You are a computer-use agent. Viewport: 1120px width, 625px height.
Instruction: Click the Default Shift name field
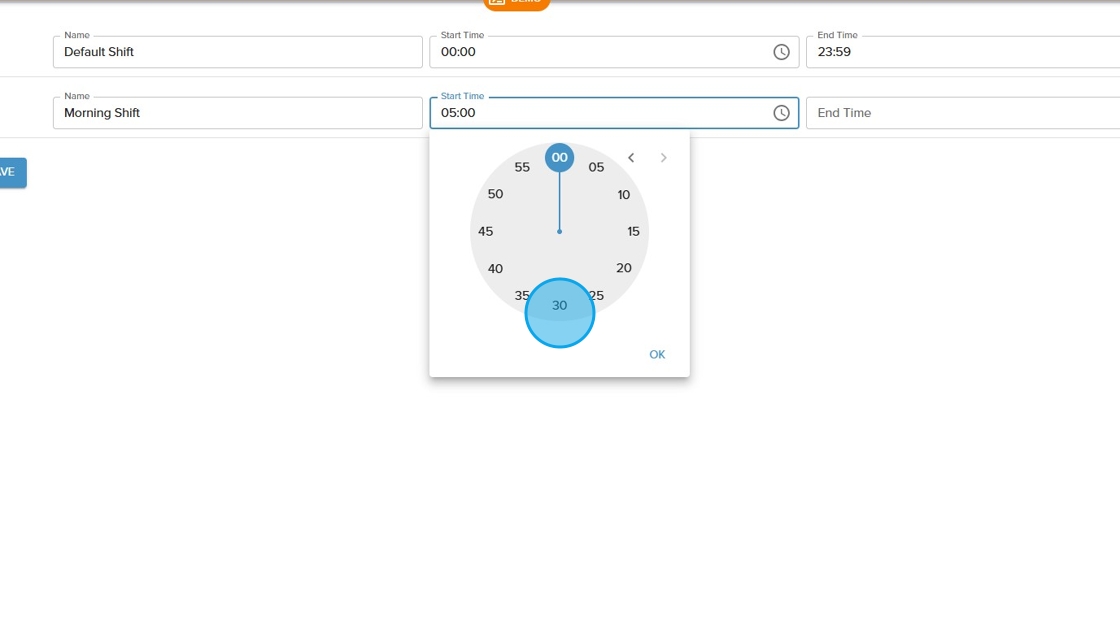pyautogui.click(x=238, y=52)
